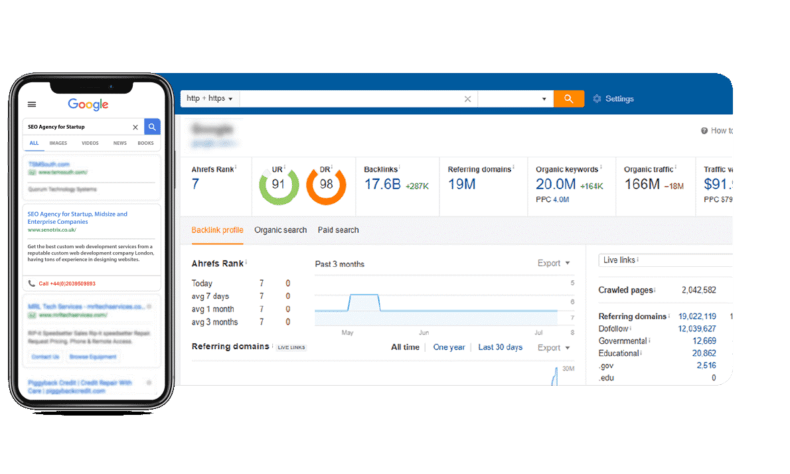Click Organic keywords 20.0M value
Viewport: 790px width, 474px height.
(555, 184)
